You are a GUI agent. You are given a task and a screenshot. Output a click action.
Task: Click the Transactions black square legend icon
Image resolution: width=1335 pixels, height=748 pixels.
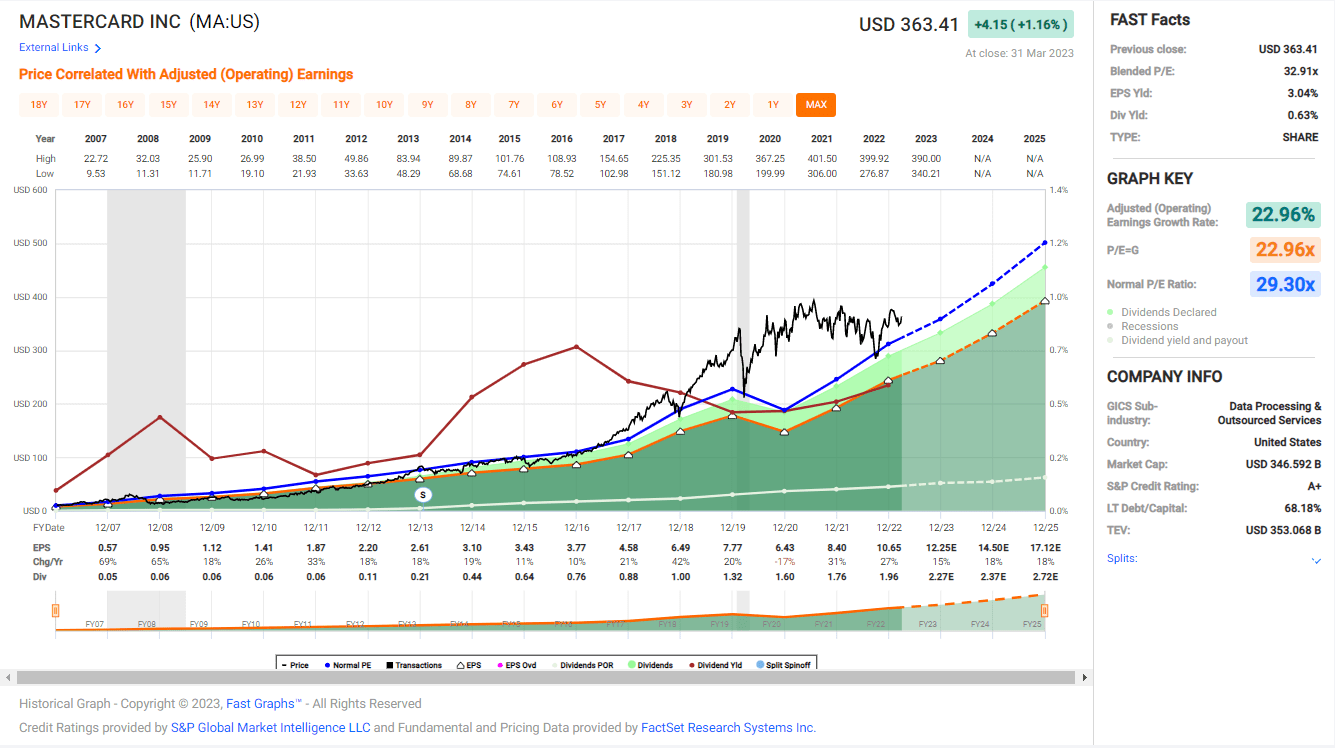pos(388,664)
